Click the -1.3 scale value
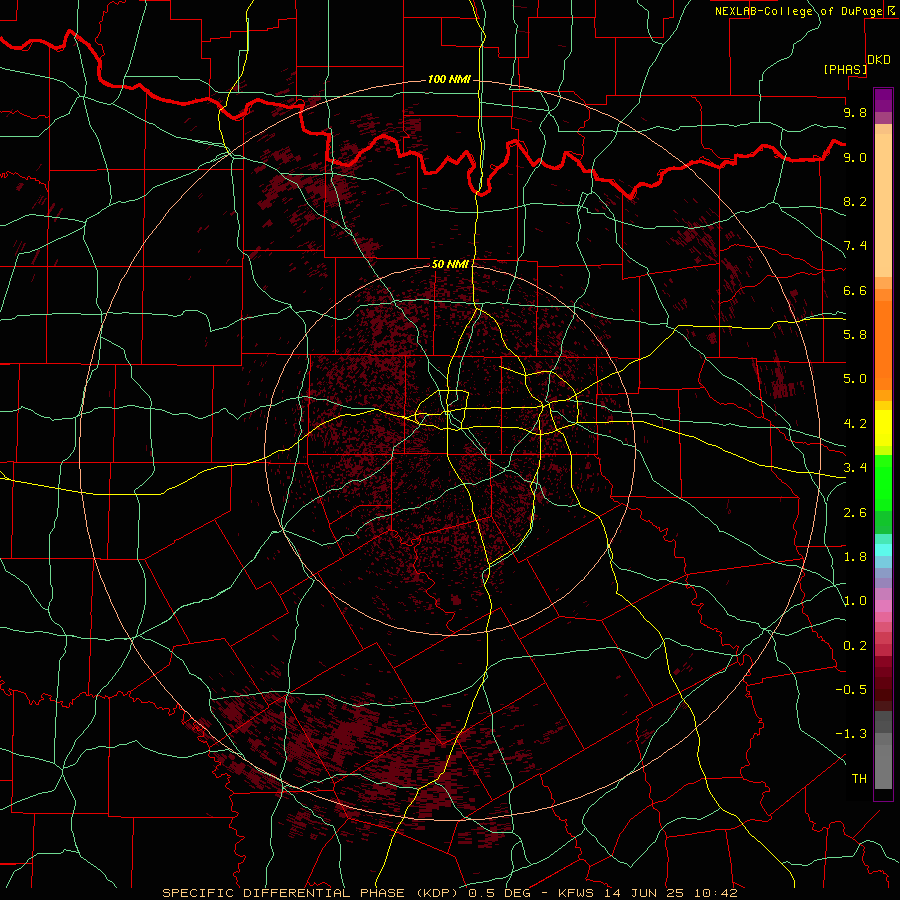 tap(851, 734)
